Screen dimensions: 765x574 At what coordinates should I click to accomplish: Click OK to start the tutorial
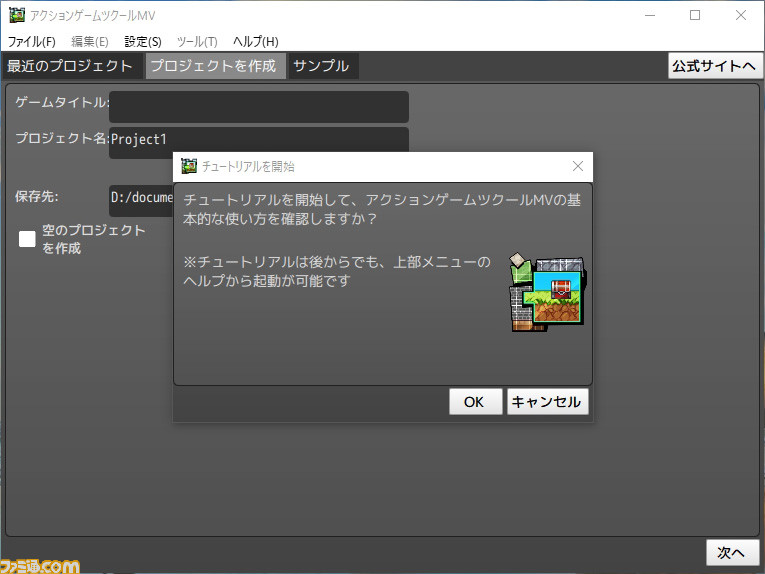[475, 401]
